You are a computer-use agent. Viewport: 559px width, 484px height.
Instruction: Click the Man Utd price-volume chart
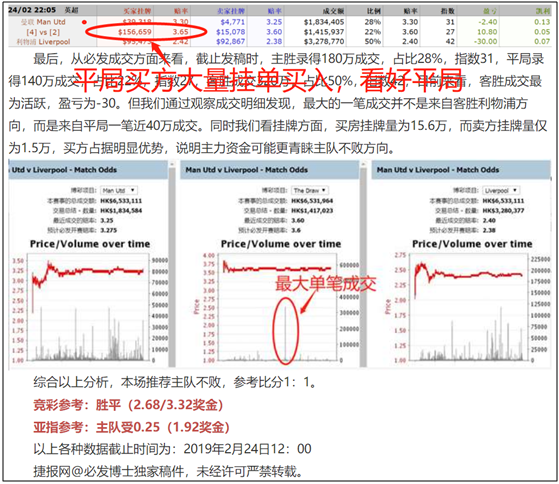89,308
